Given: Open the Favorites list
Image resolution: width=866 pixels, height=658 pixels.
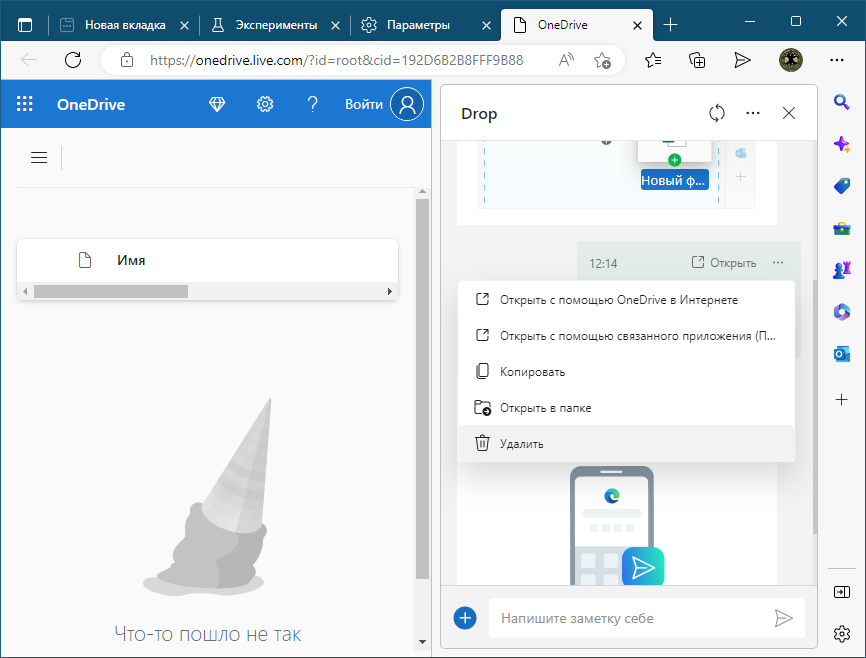Looking at the screenshot, I should 653,60.
